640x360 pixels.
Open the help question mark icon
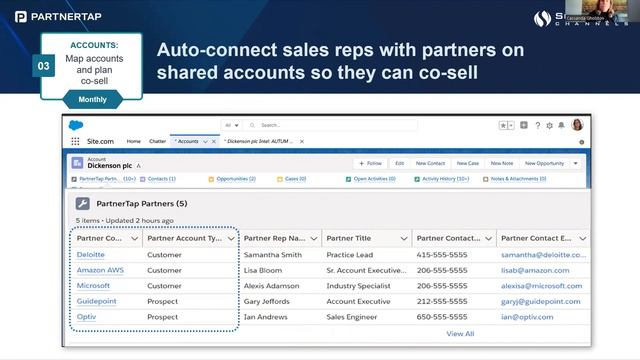pos(538,125)
